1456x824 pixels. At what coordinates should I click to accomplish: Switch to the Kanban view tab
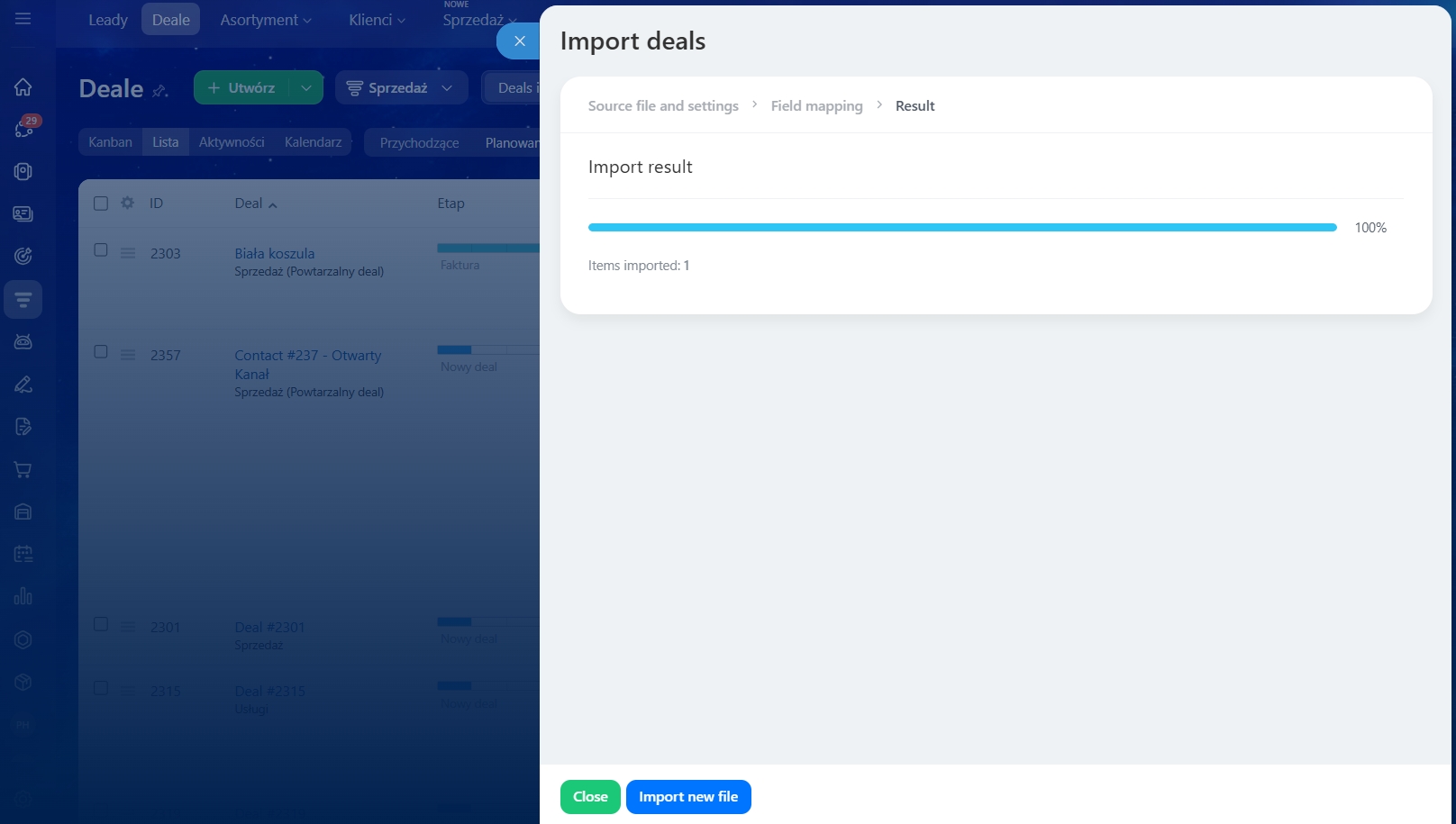[x=110, y=142]
